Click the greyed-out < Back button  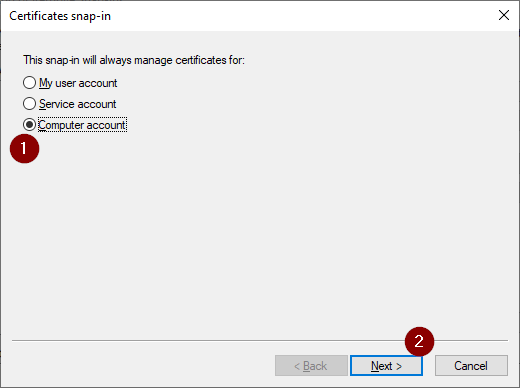pyautogui.click(x=311, y=366)
